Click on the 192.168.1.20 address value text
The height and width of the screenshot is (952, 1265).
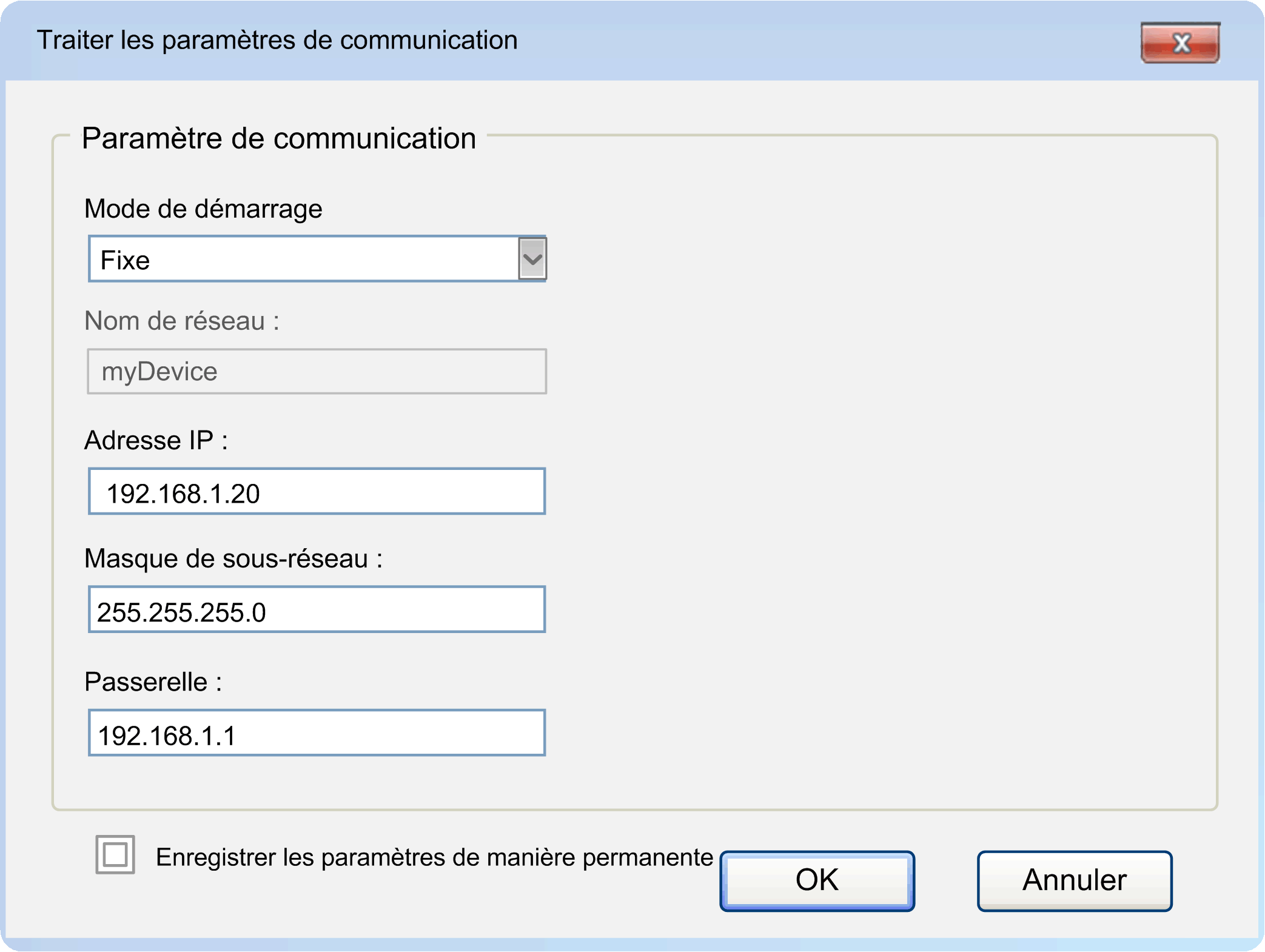coord(183,494)
